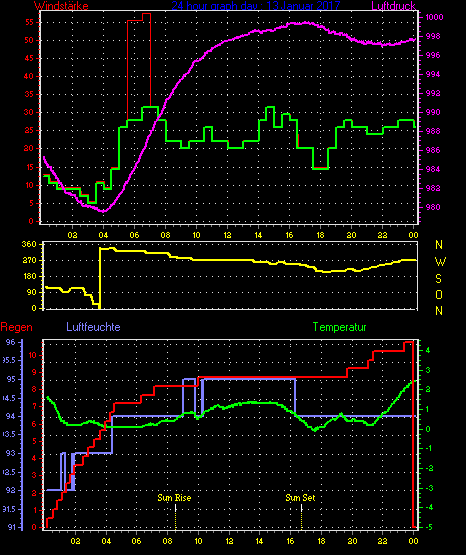Viewport: 466px width, 555px height.
Task: Click the yellow wind direction jump near 04
Action: (100, 278)
